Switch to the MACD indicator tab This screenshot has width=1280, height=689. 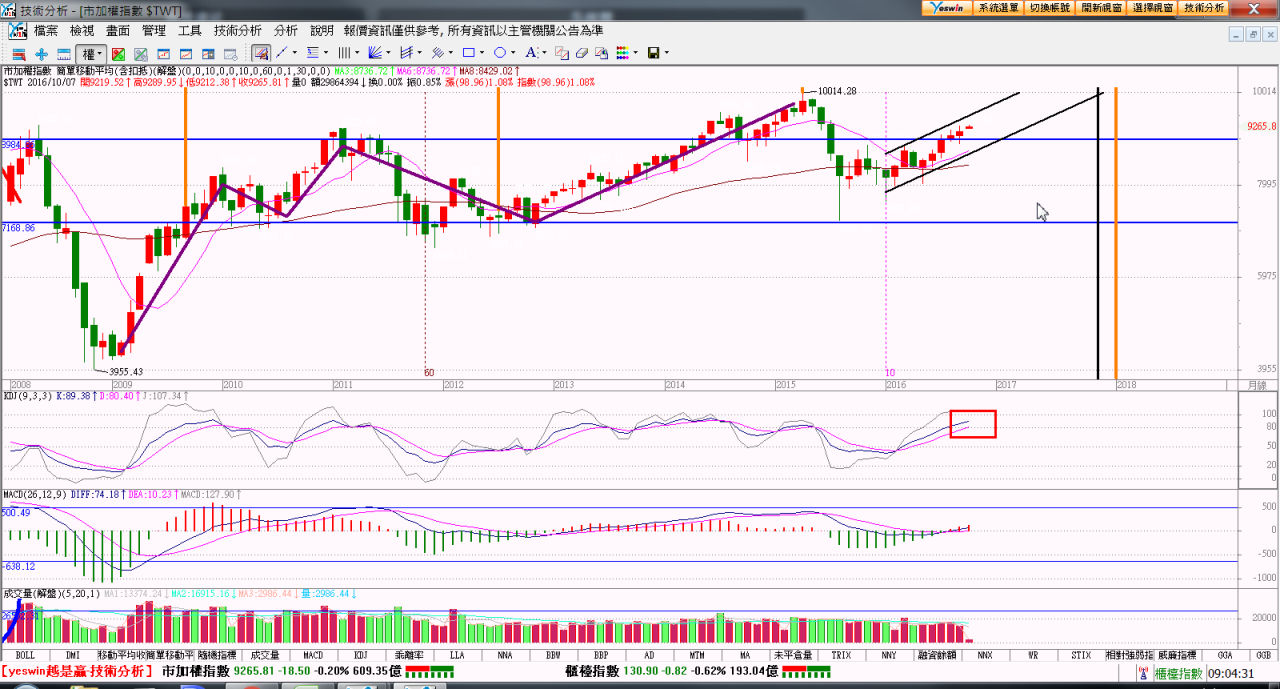pos(313,656)
